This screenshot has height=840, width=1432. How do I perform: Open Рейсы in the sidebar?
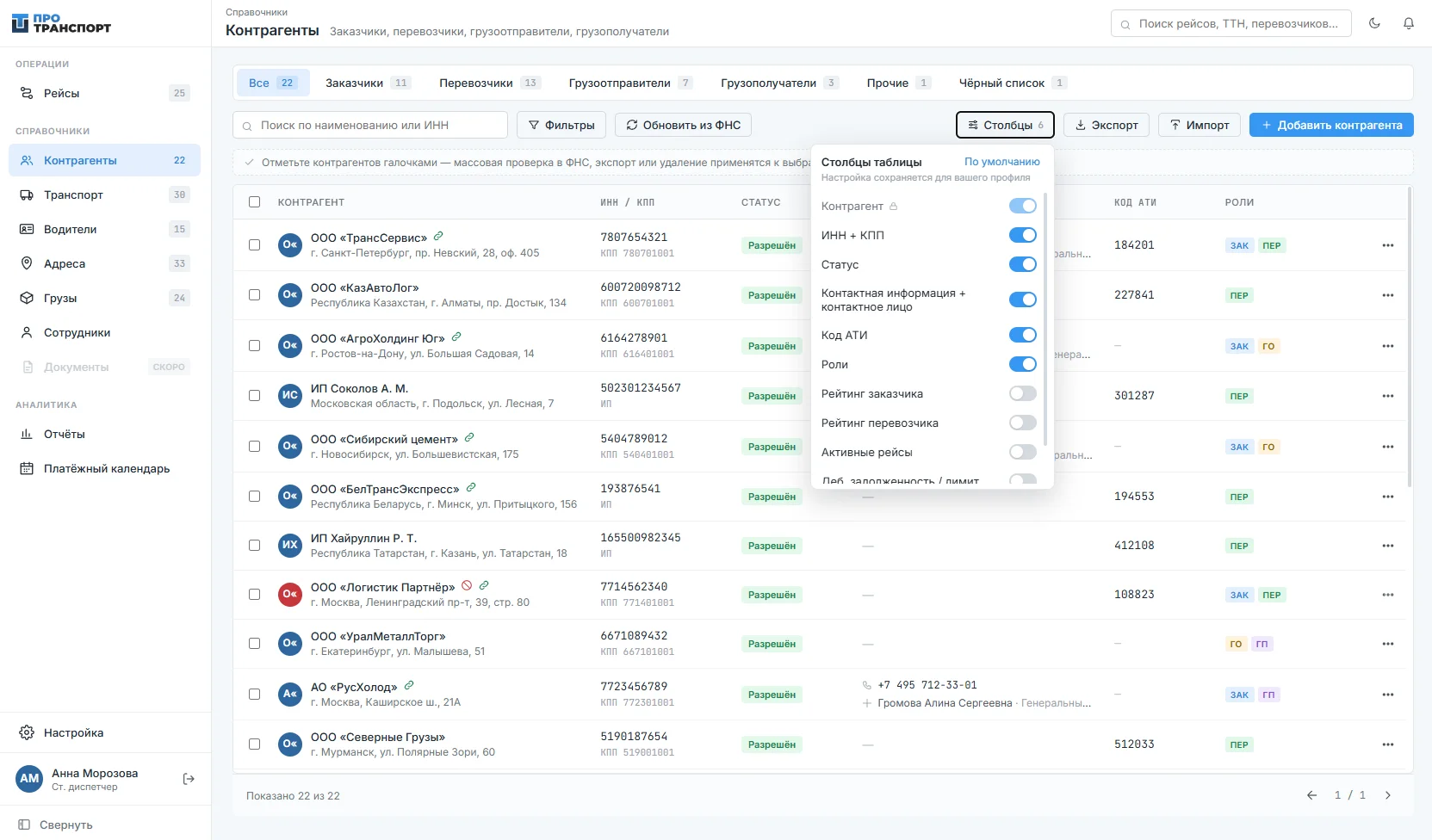point(104,93)
